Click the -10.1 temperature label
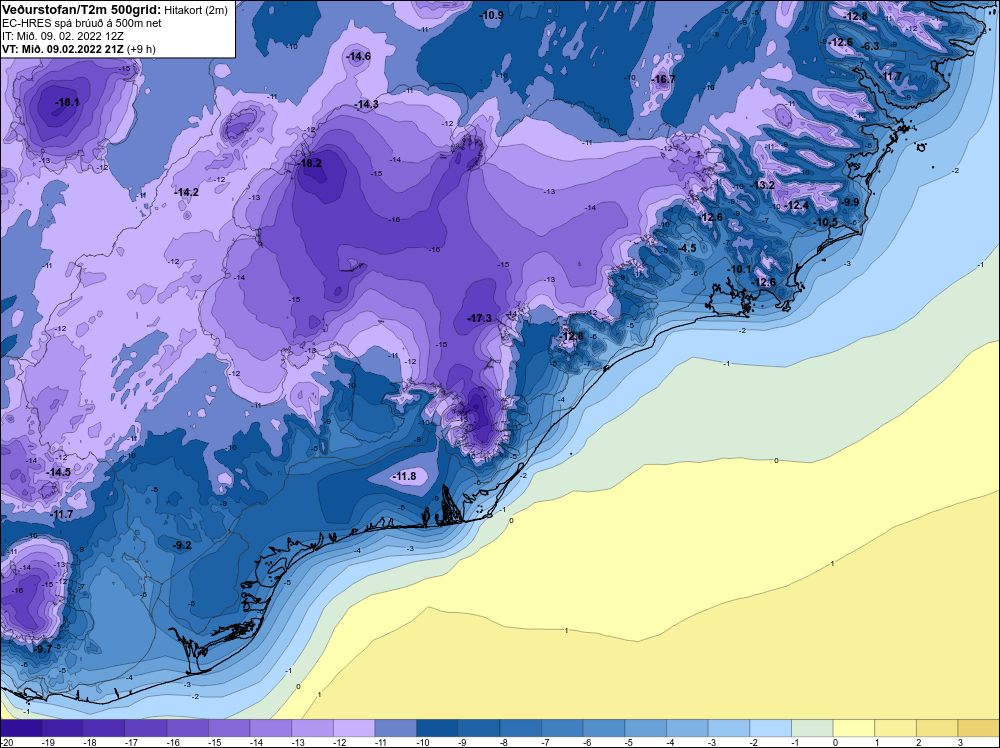Screen dimensions: 1000x748 [740, 269]
